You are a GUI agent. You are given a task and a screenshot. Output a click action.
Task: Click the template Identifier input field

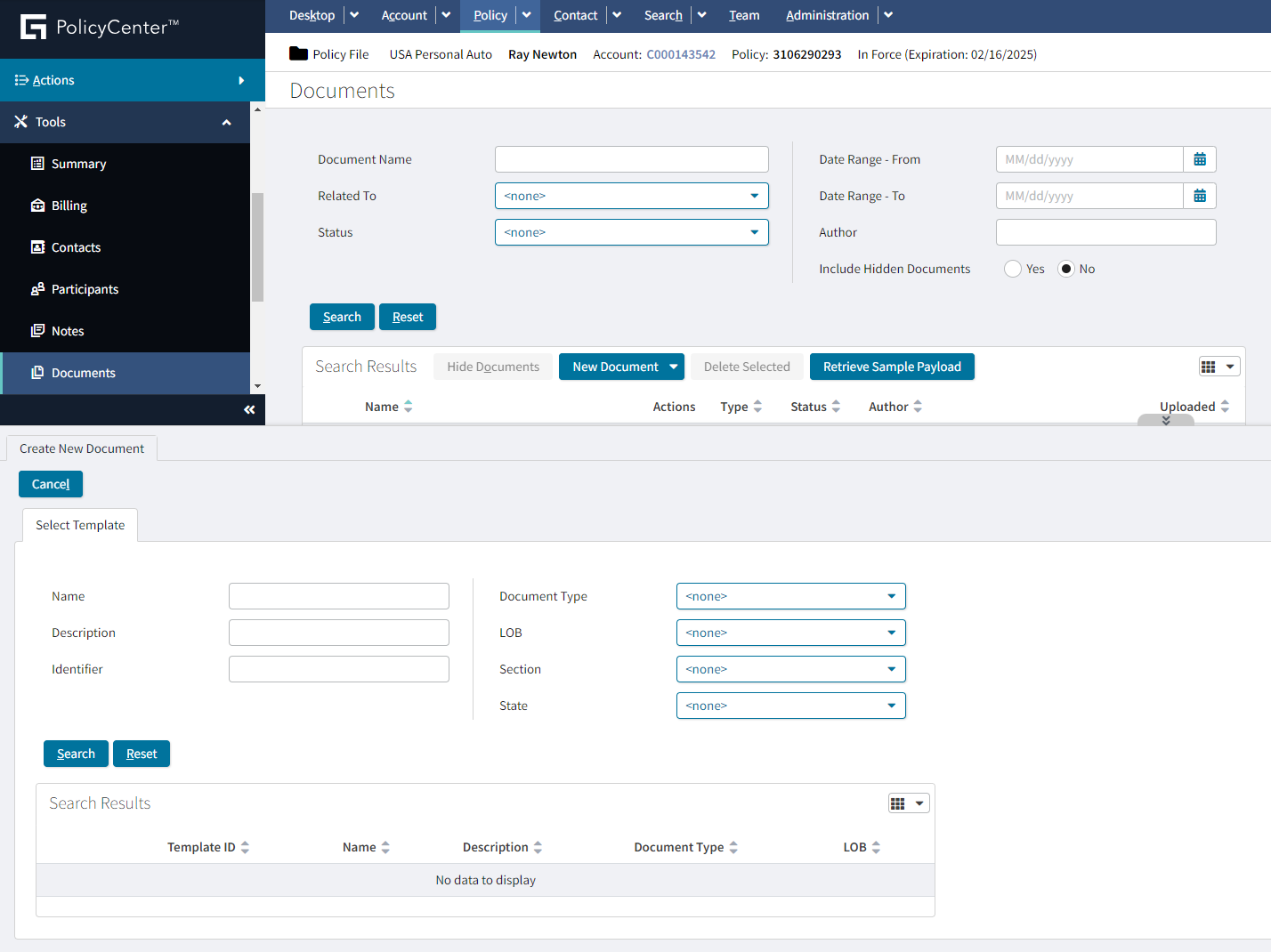[x=338, y=669]
